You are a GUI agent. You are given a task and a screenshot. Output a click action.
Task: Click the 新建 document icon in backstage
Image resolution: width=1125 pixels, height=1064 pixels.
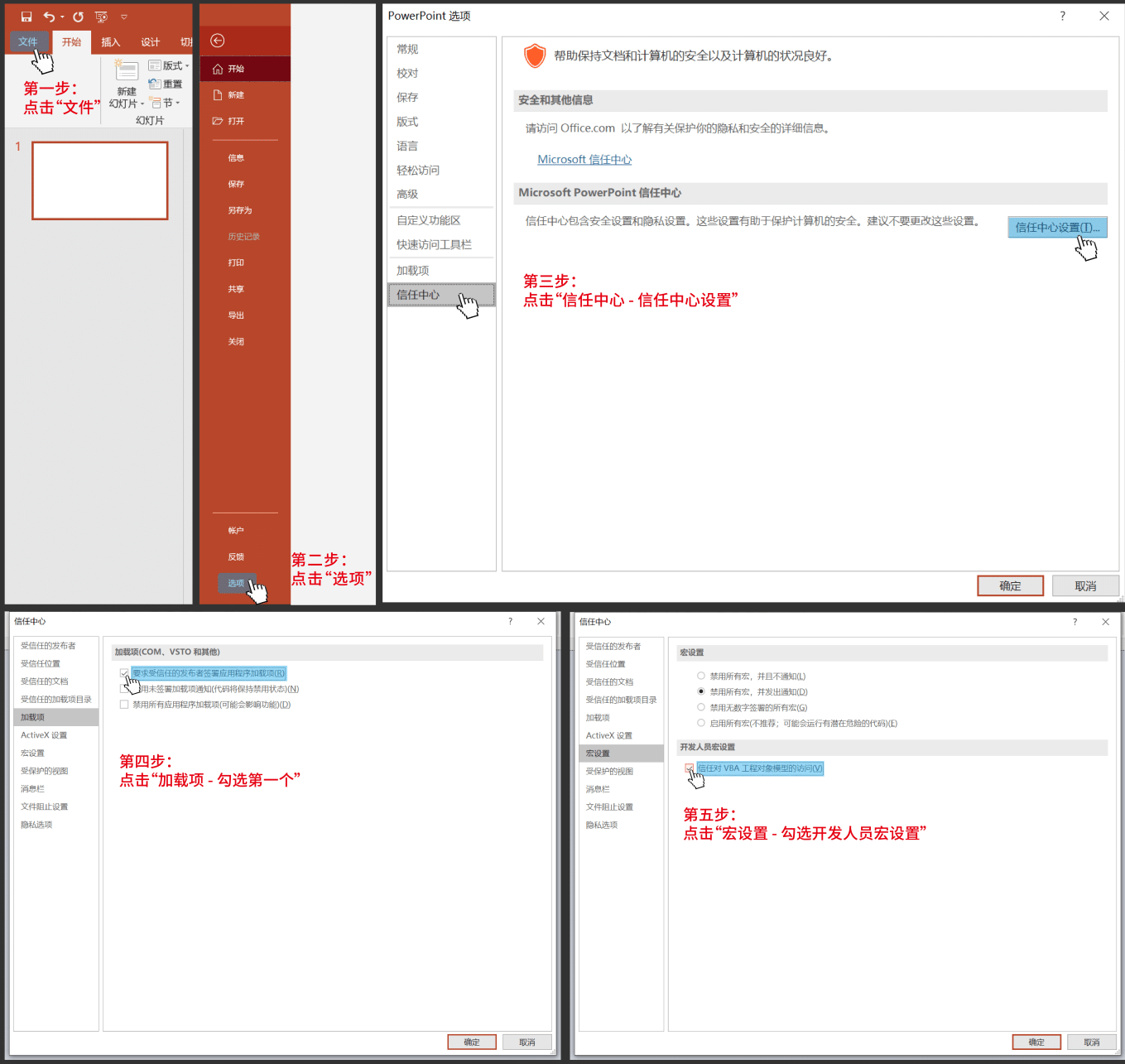[x=218, y=95]
